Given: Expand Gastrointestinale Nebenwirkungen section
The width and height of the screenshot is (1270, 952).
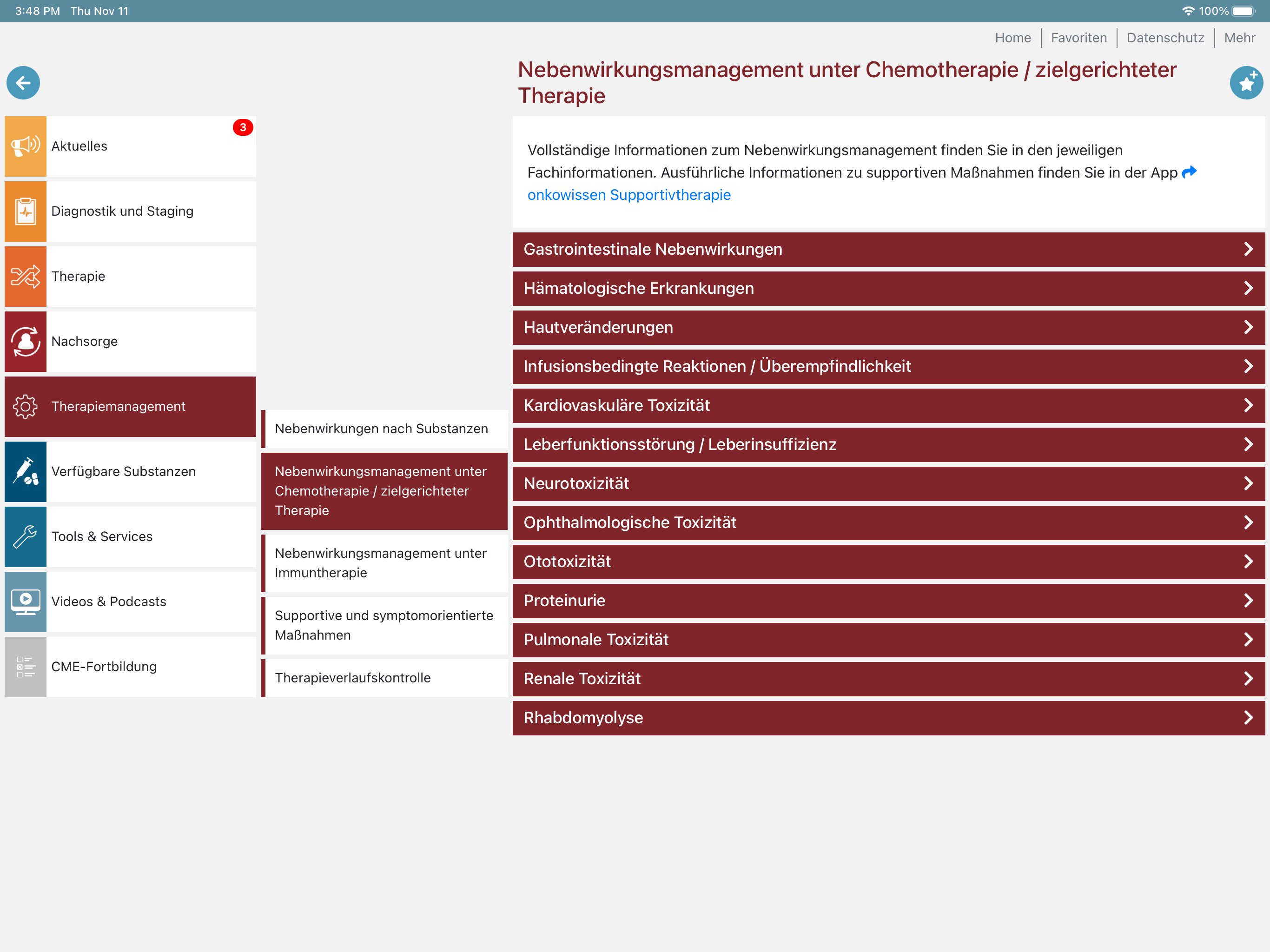Looking at the screenshot, I should (888, 249).
